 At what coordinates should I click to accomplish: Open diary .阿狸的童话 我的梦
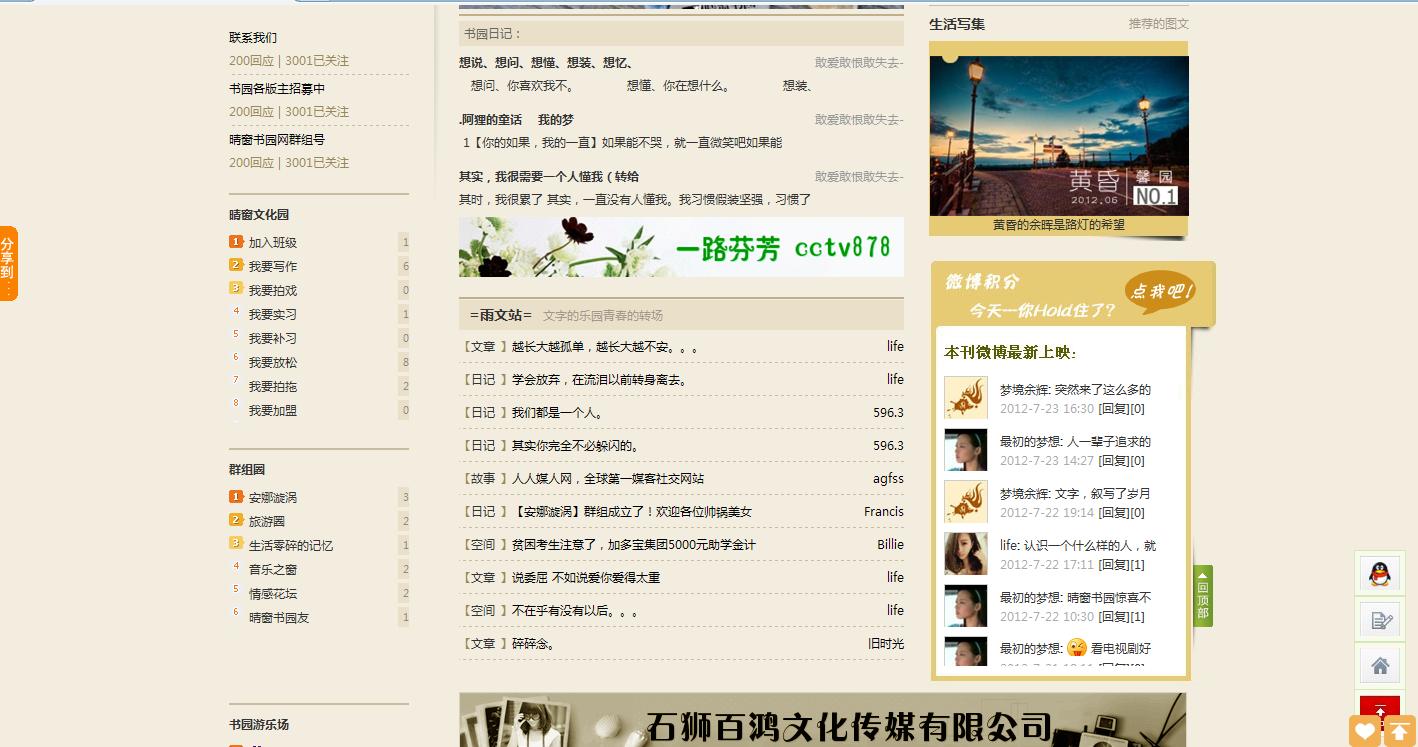(x=517, y=120)
